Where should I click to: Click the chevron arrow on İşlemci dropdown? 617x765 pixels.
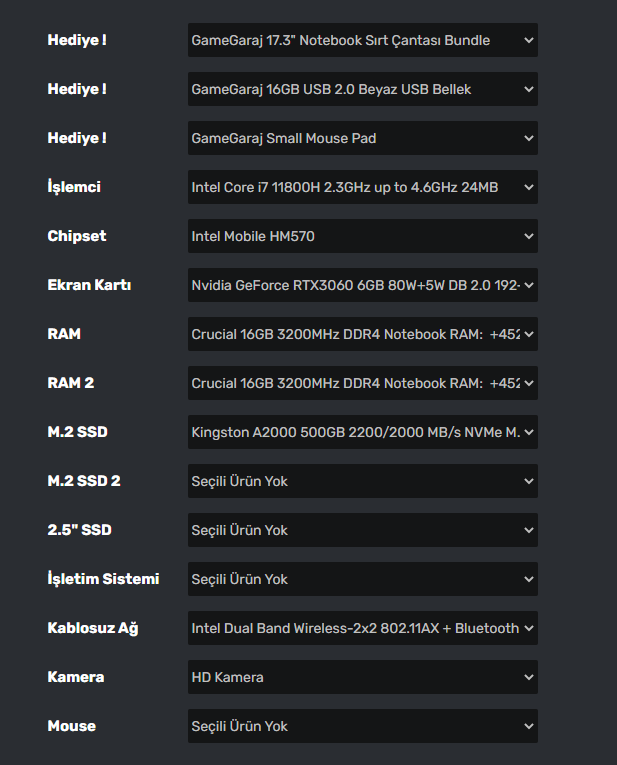529,187
